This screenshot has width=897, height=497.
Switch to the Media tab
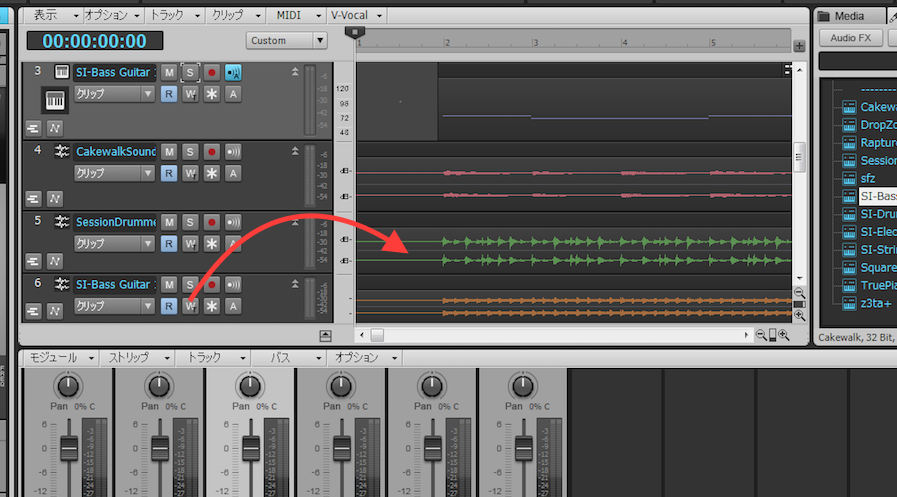850,16
